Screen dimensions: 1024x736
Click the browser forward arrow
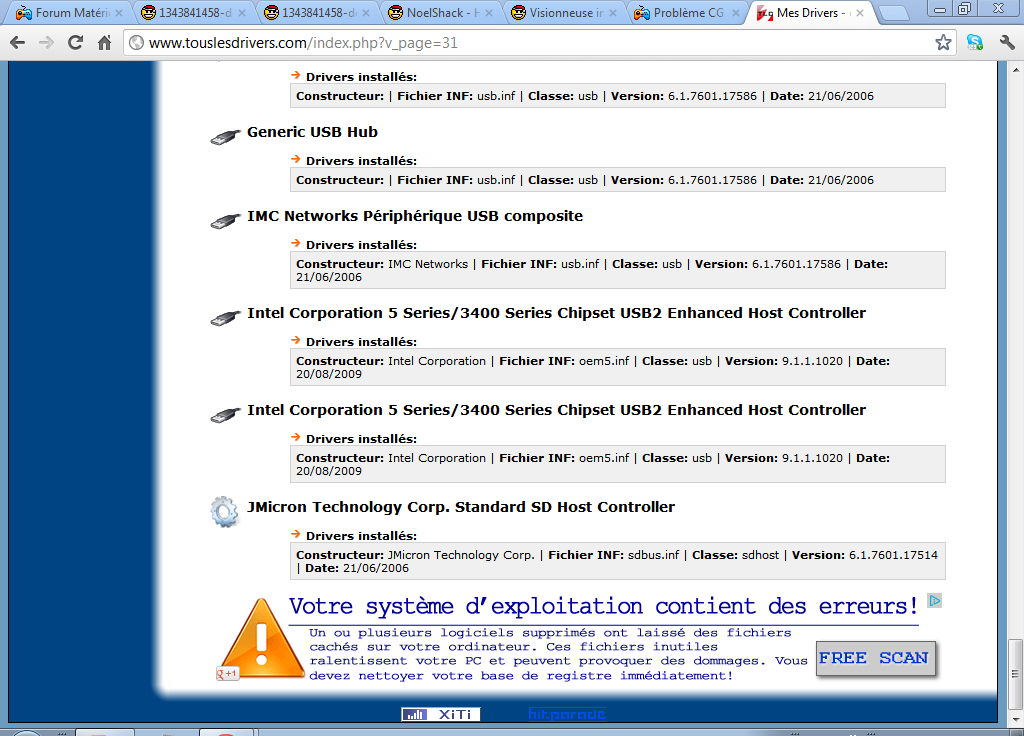tap(46, 43)
